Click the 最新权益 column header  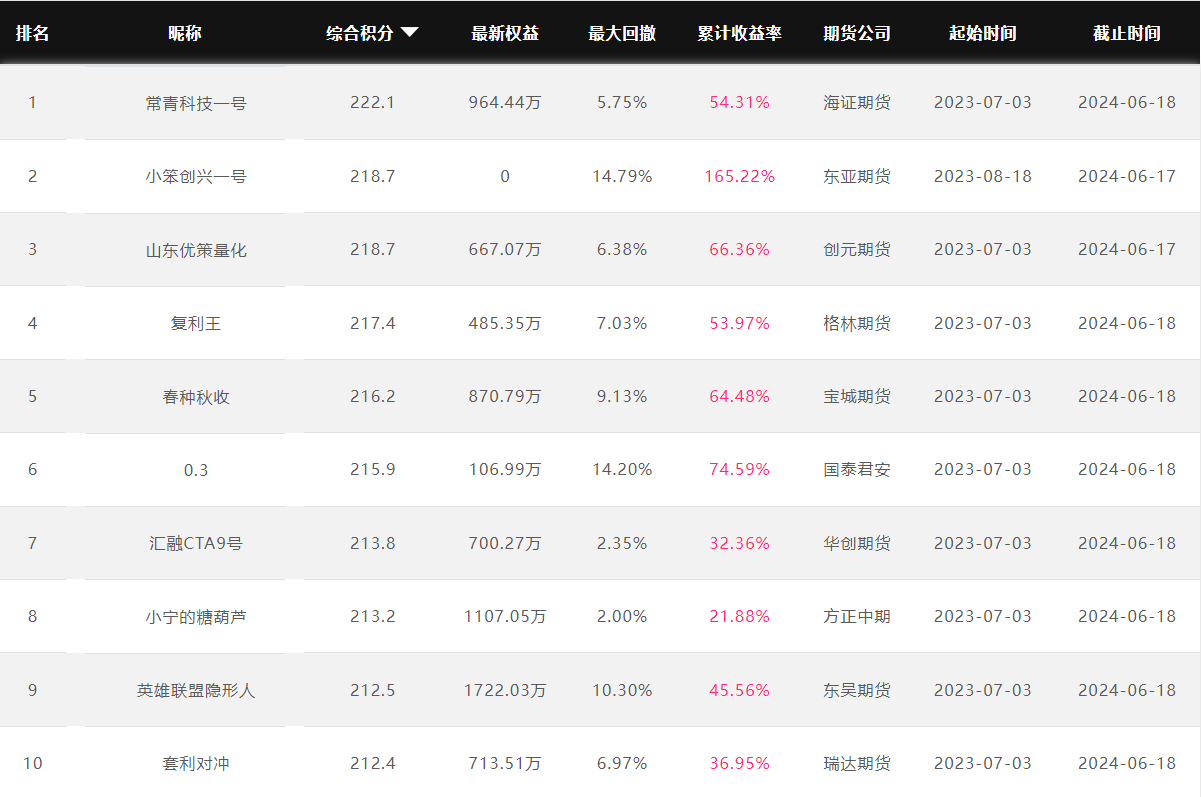click(505, 33)
